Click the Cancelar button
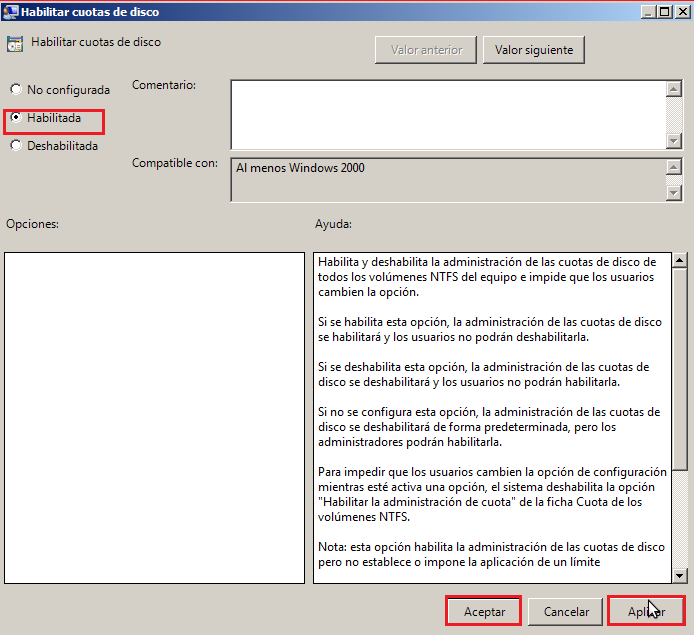 (566, 611)
